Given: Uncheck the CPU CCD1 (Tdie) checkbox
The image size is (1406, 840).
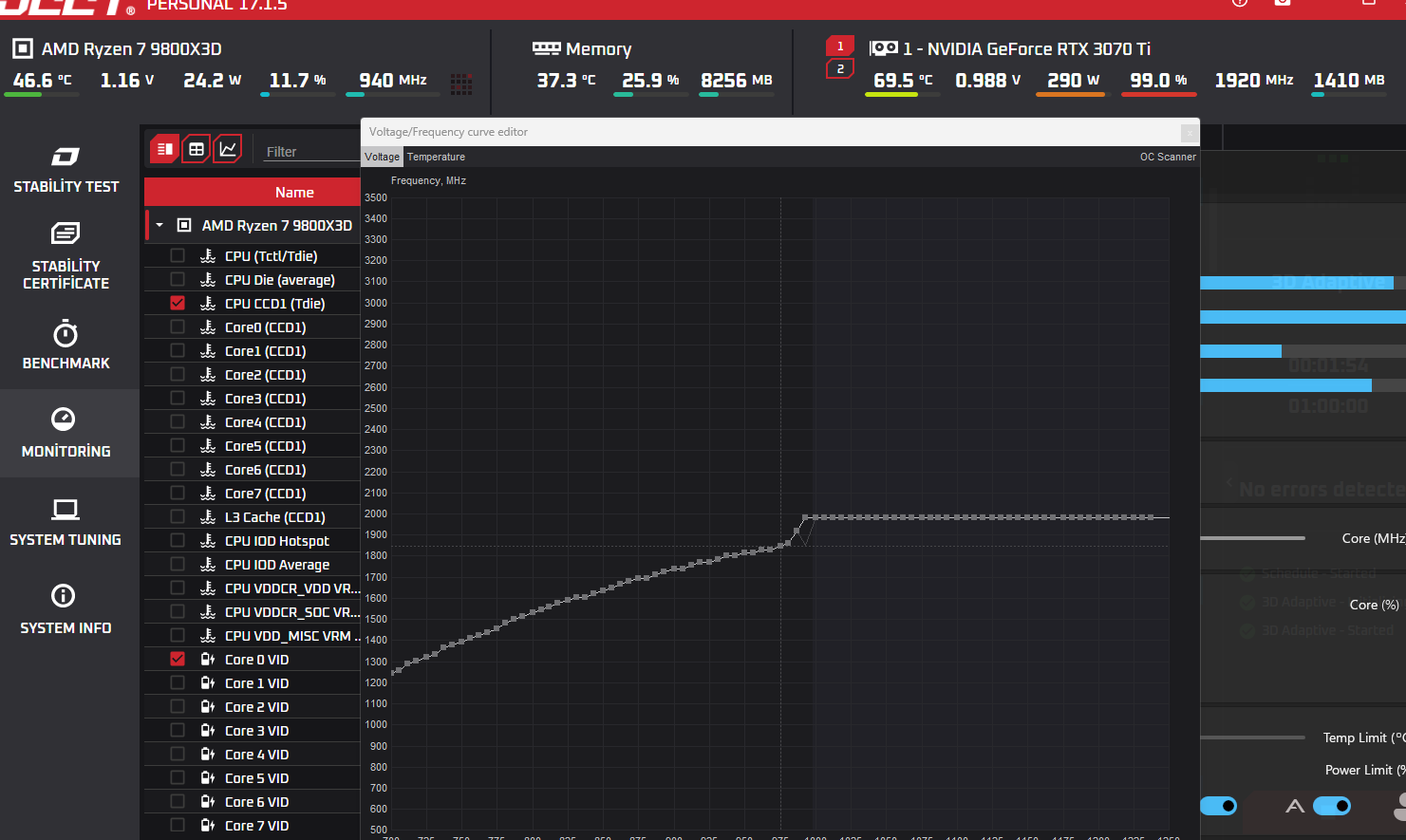Looking at the screenshot, I should click(178, 303).
